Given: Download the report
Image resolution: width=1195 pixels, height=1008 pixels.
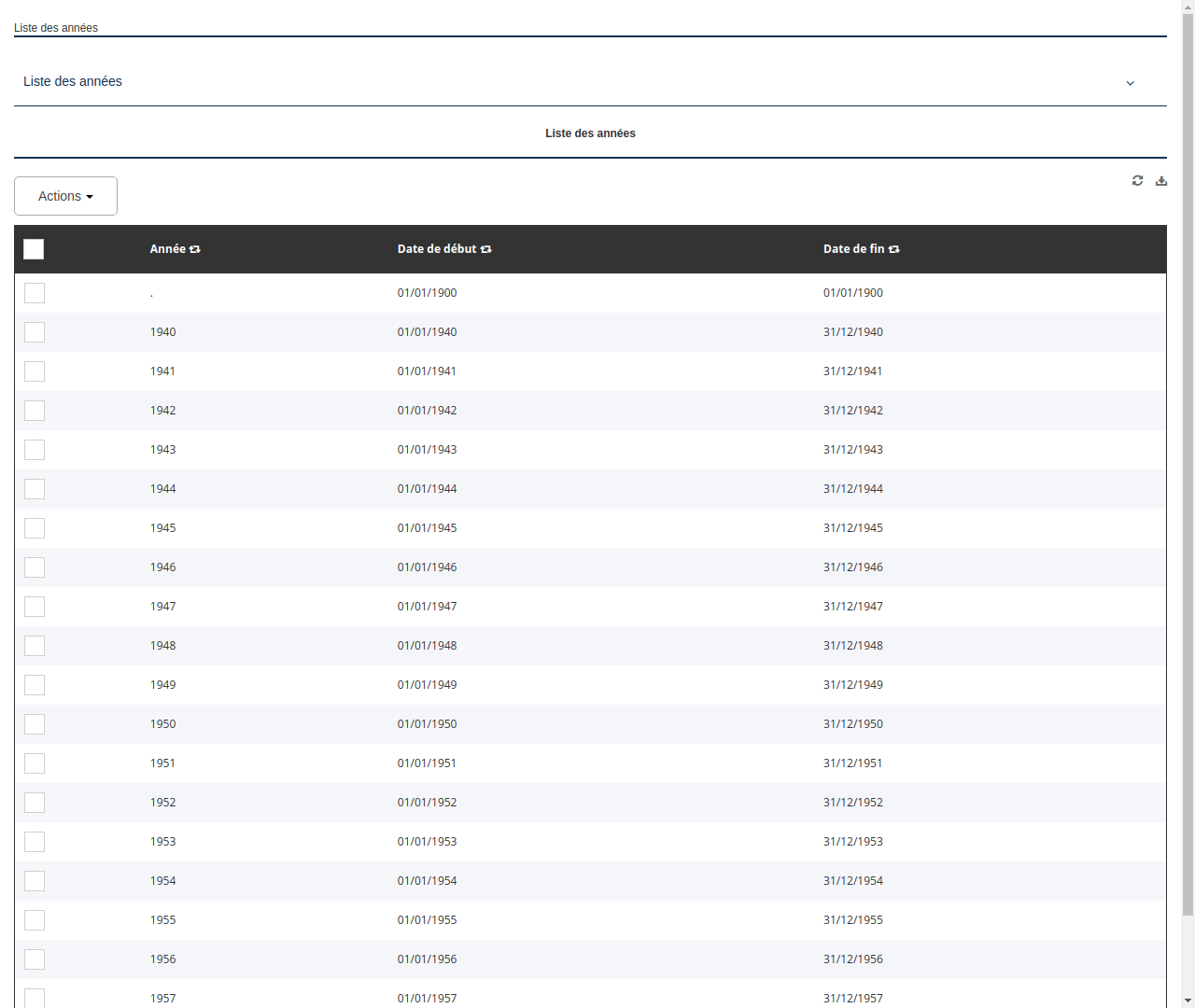Looking at the screenshot, I should point(1161,180).
